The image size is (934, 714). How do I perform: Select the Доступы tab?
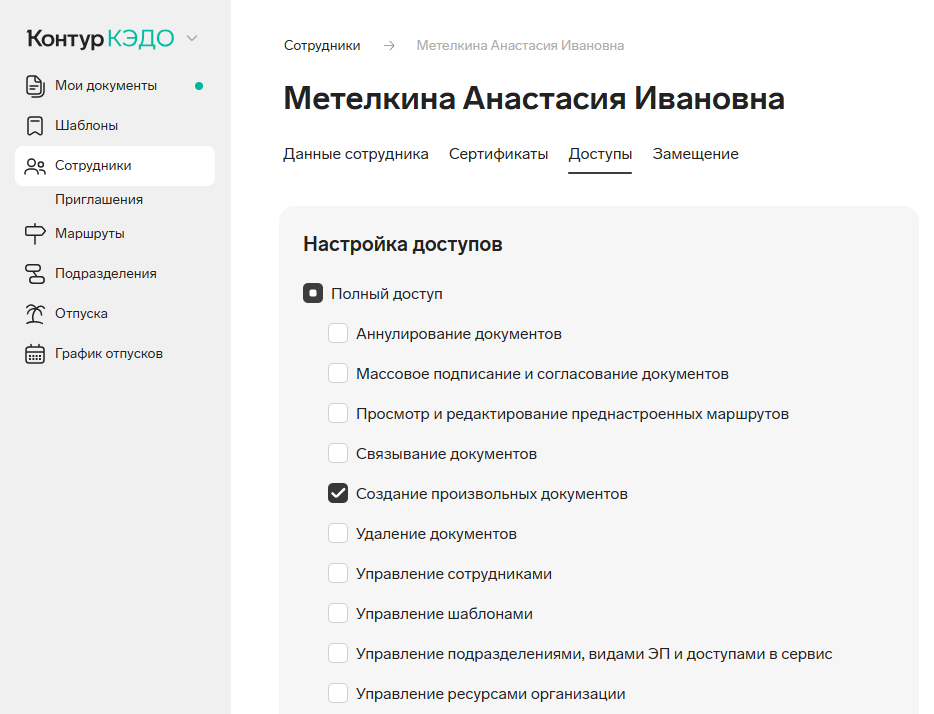600,154
